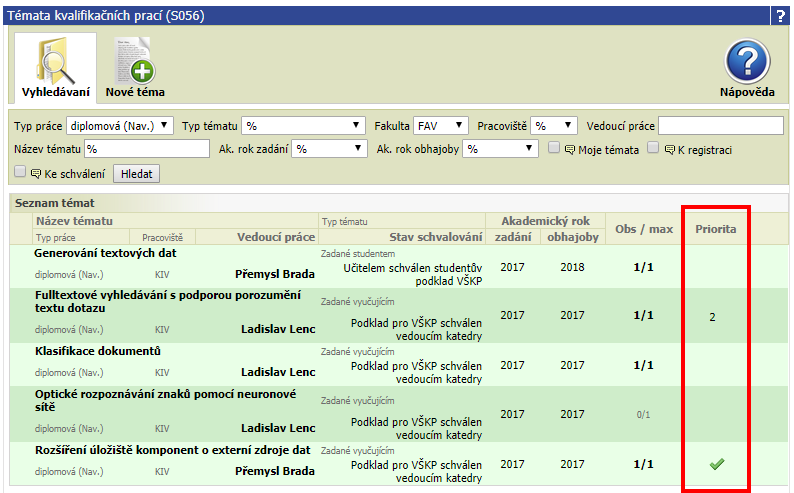Screen dimensions: 794x493
Task: Click the question mark in title bar
Action: tap(780, 16)
